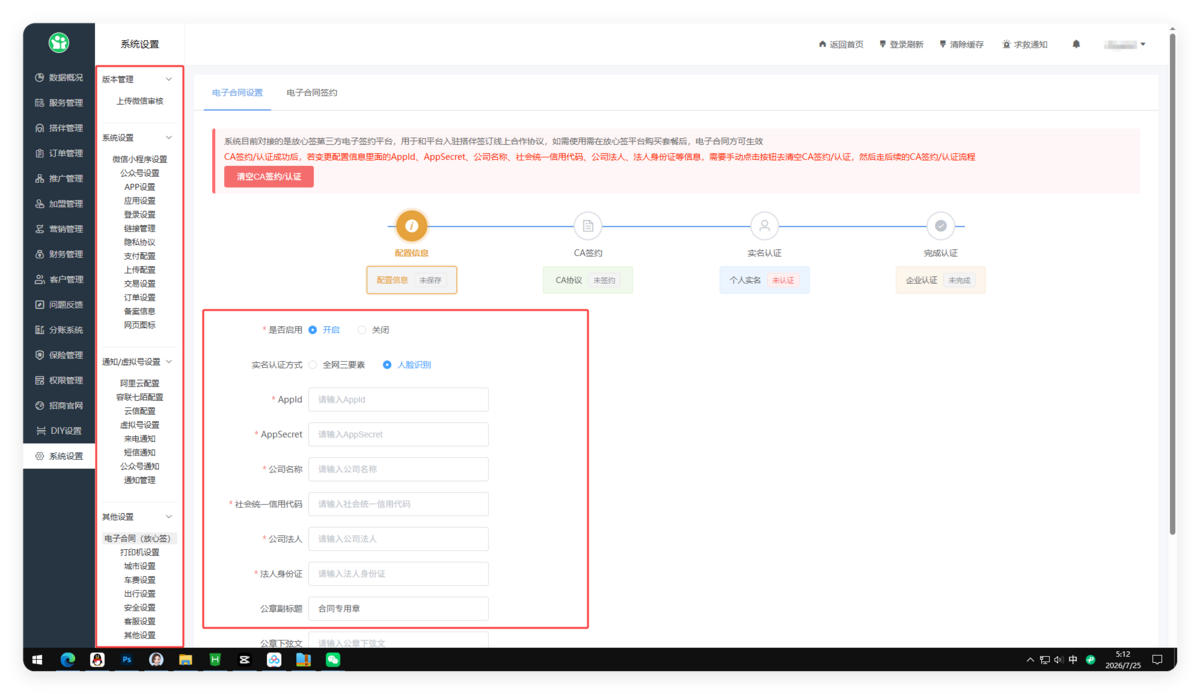
Task: Select 权限管理 in the sidebar
Action: coord(59,380)
